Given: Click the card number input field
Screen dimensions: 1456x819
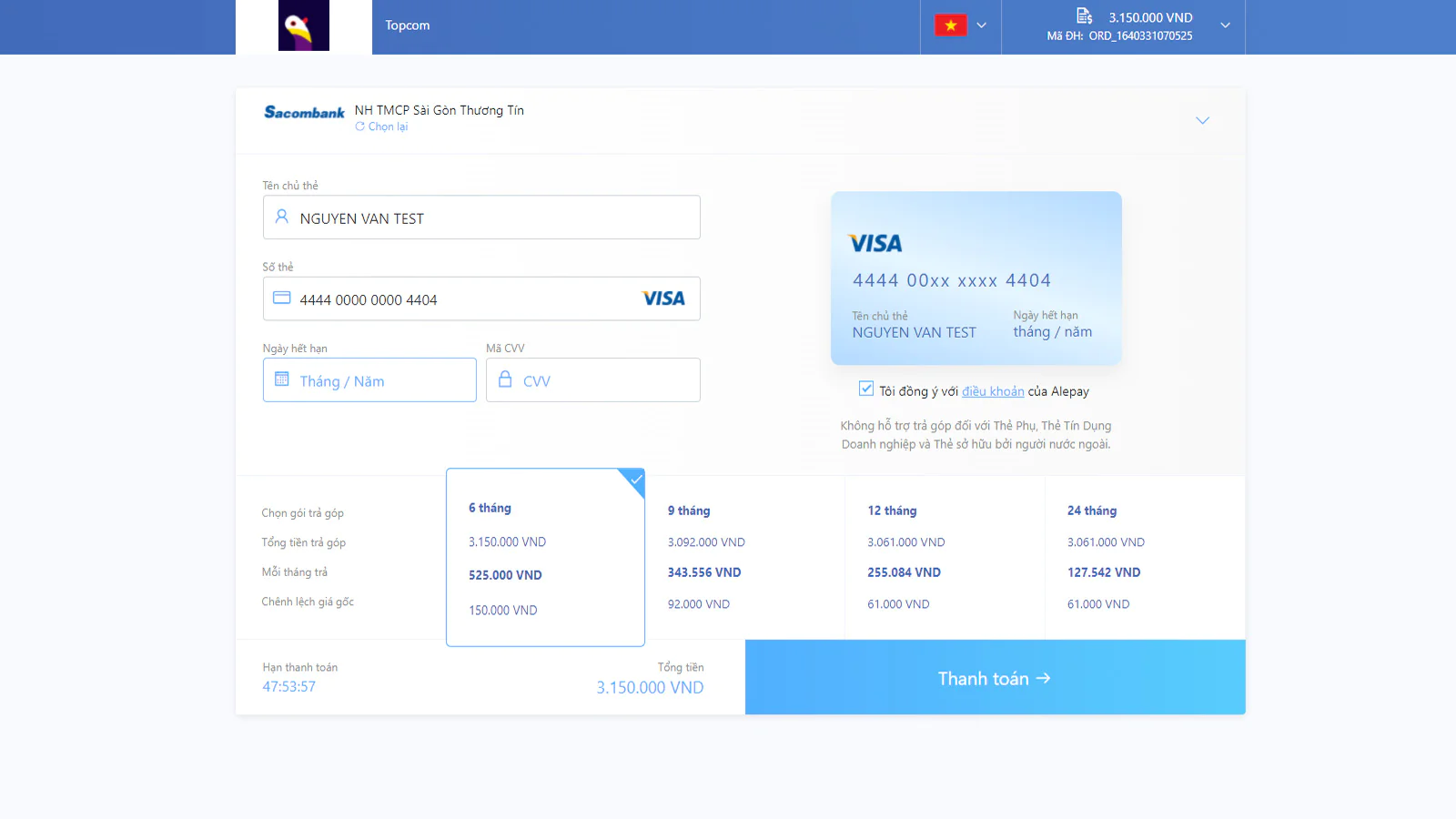Looking at the screenshot, I should (x=481, y=298).
